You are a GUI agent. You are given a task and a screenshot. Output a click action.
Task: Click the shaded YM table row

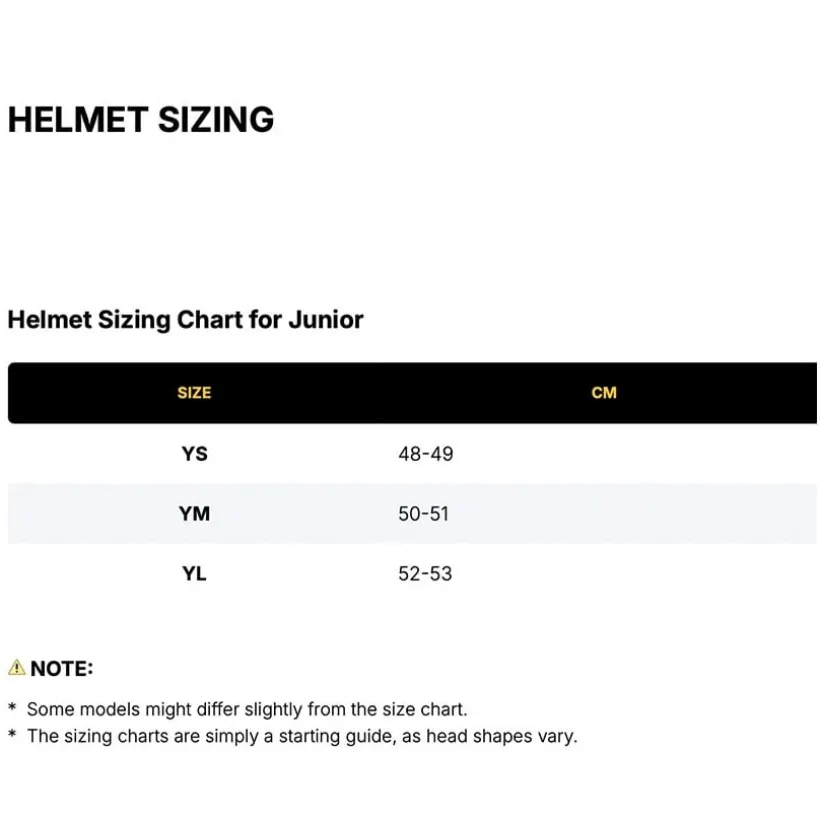[x=412, y=514]
